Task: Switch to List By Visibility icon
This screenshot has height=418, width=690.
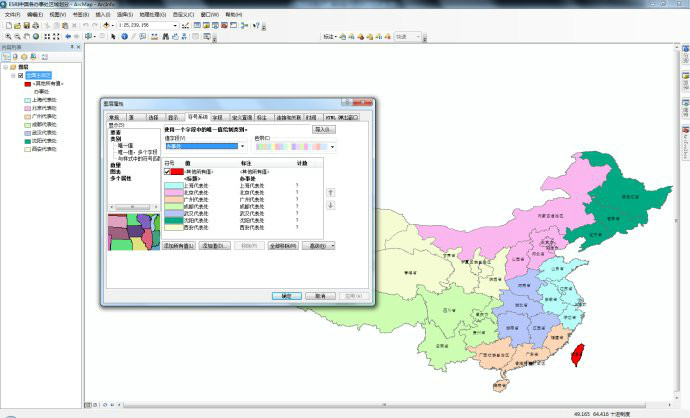Action: [24, 57]
